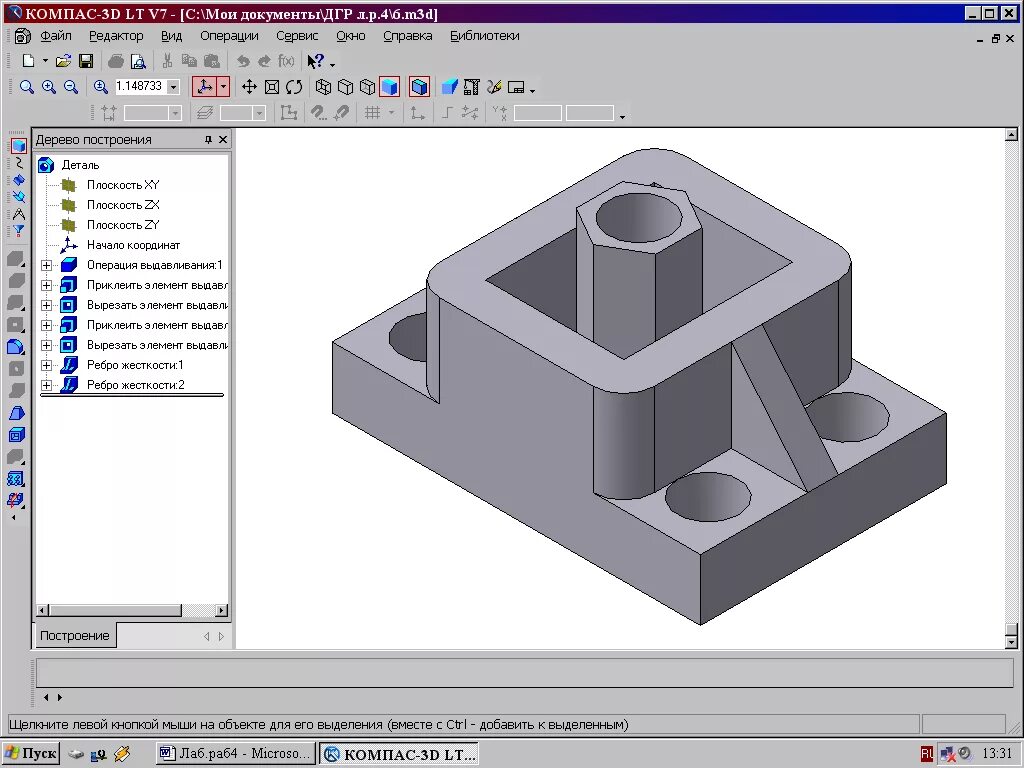Click the pin icon of the tree panel
This screenshot has height=768, width=1024.
pos(208,140)
